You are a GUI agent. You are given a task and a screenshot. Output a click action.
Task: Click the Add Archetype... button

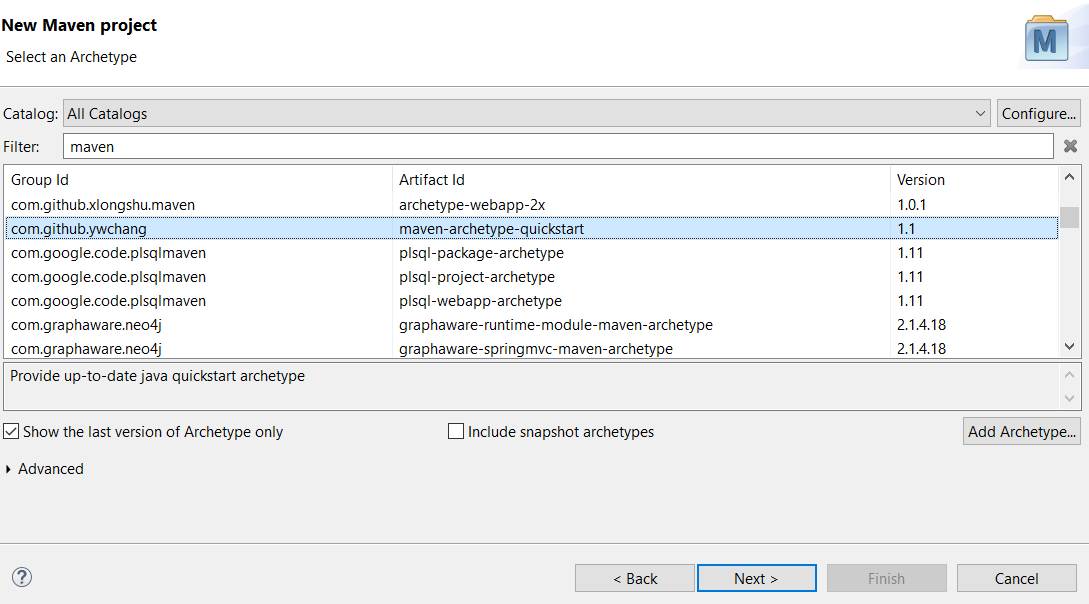click(1022, 431)
